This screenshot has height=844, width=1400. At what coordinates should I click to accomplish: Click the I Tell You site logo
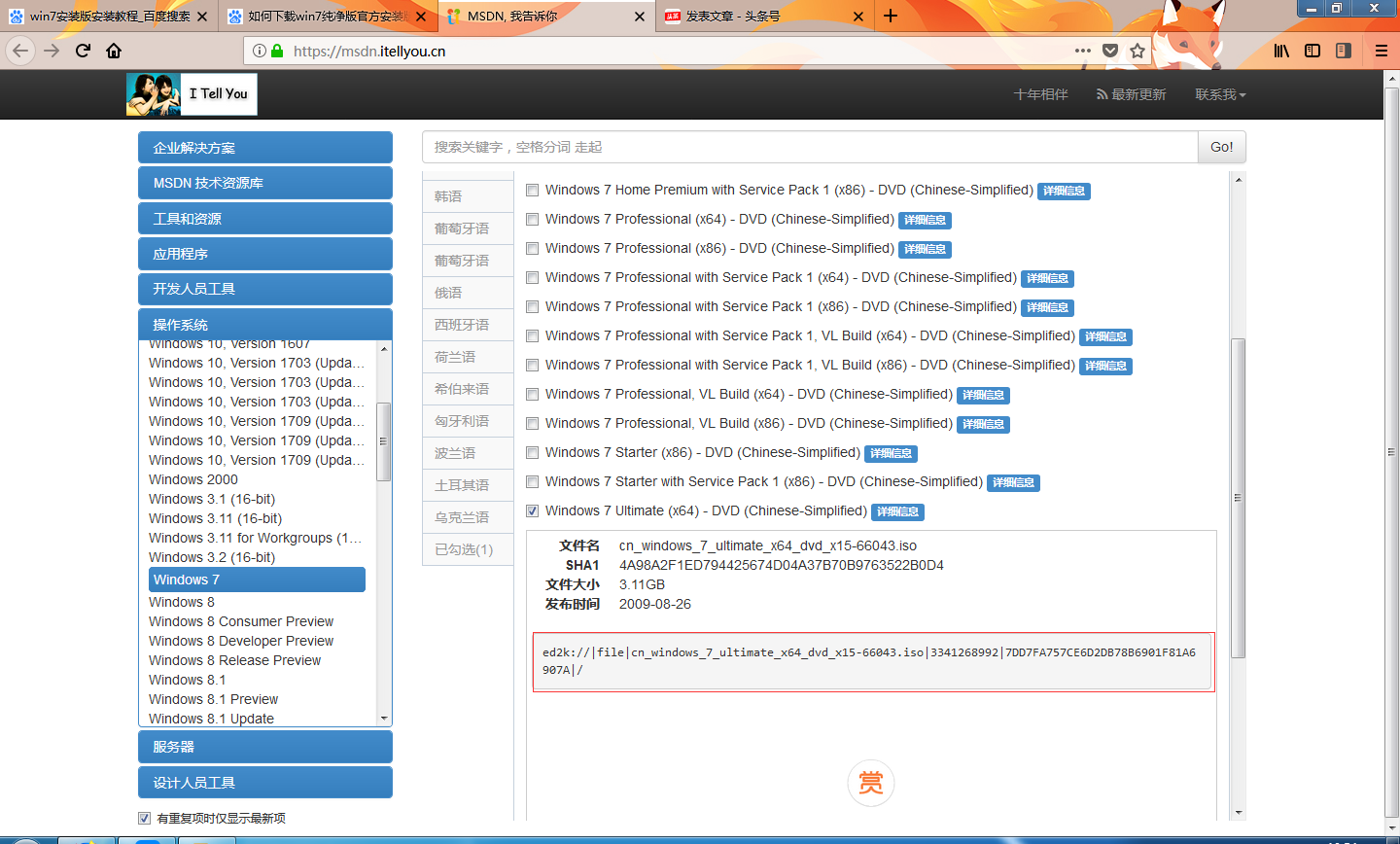pos(192,94)
